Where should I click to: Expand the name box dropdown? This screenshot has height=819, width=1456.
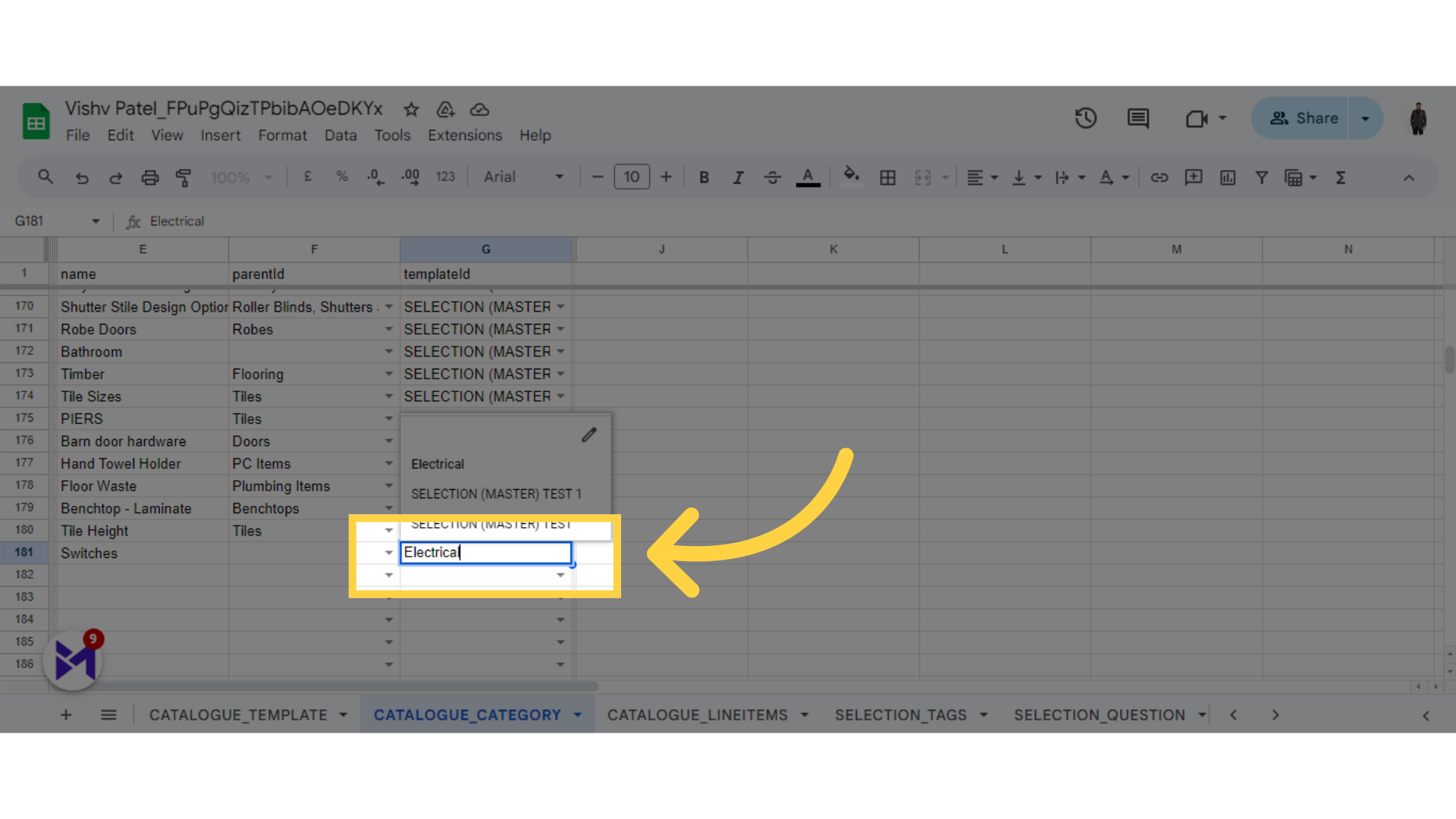pos(96,221)
